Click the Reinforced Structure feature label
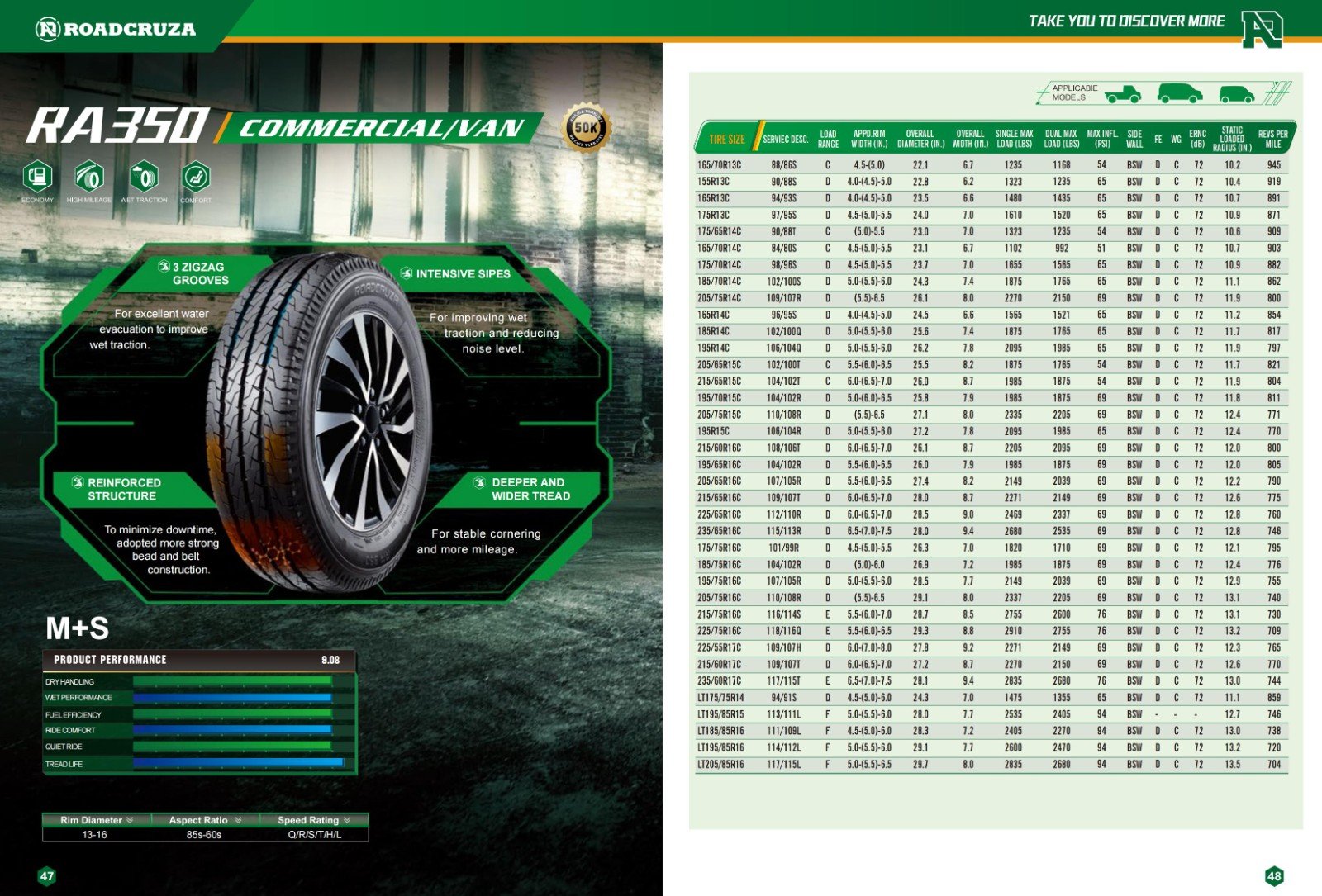This screenshot has width=1322, height=896. tap(123, 489)
